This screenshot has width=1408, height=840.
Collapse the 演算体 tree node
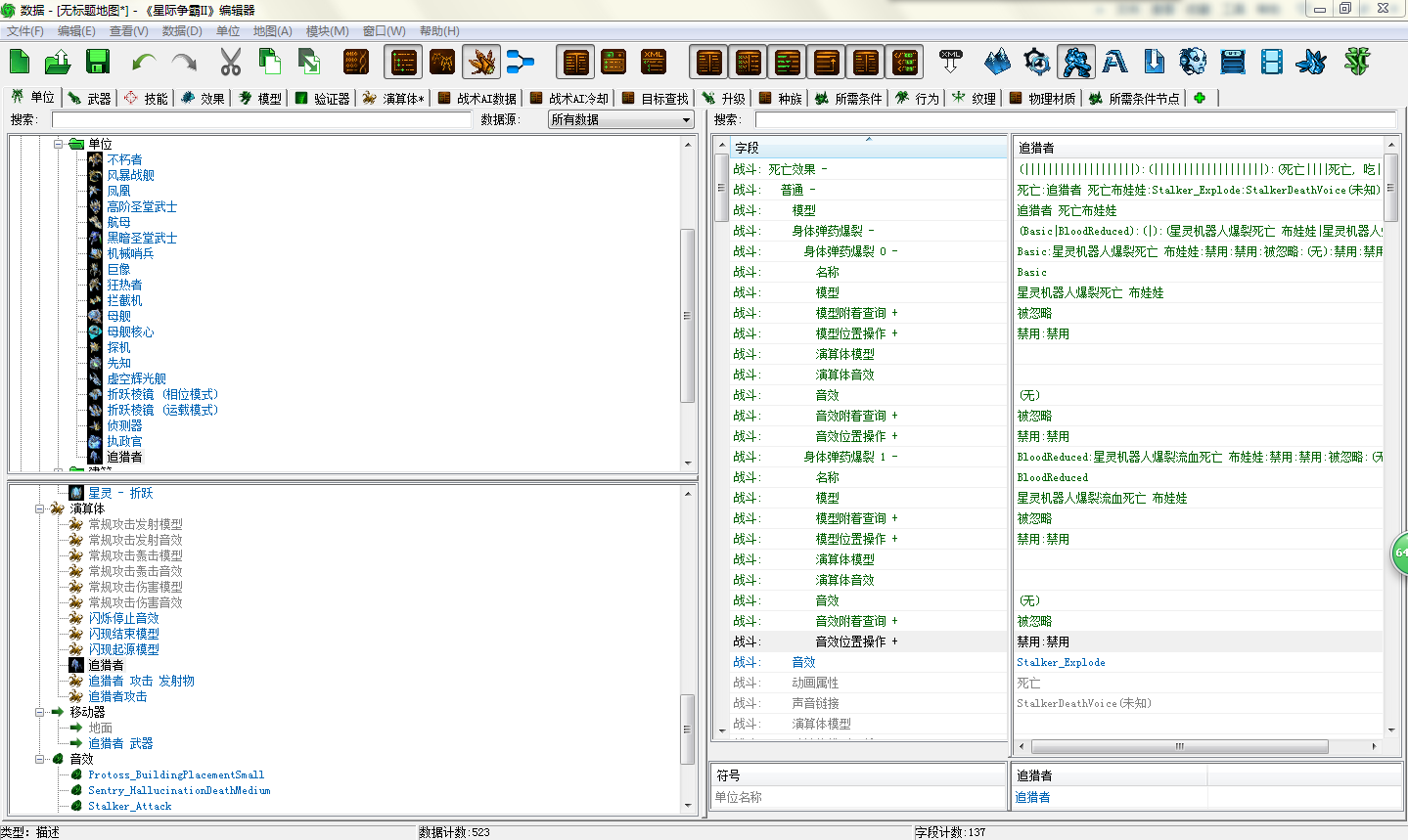(40, 508)
